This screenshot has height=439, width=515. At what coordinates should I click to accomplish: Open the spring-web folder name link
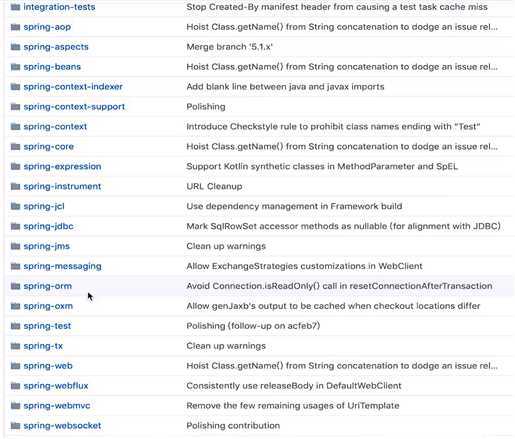48,366
